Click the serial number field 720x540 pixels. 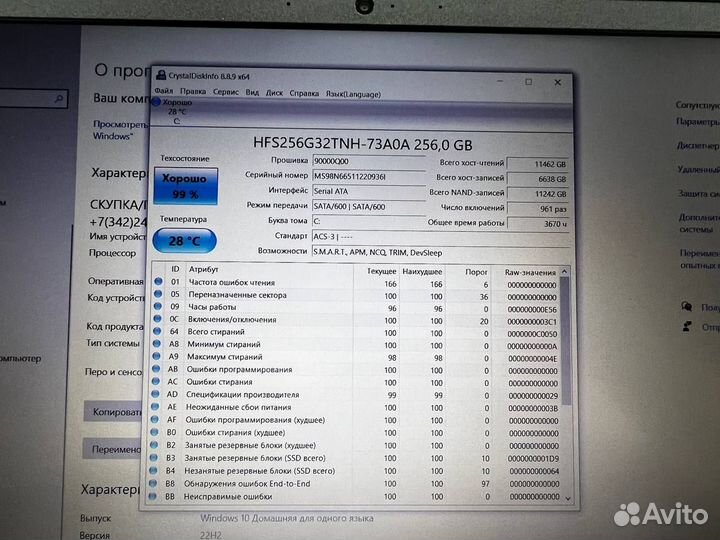click(x=369, y=177)
